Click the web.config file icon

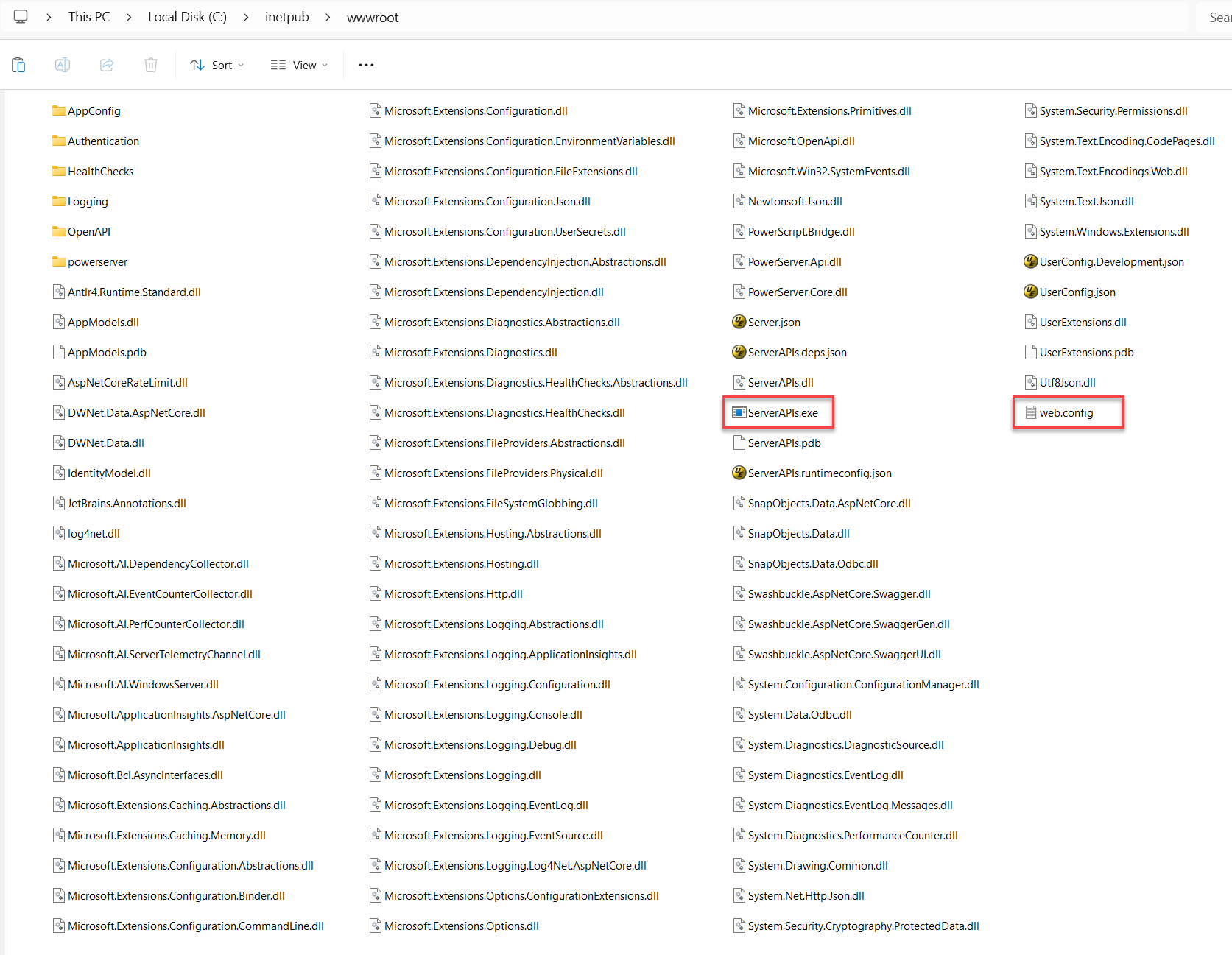(x=1030, y=412)
